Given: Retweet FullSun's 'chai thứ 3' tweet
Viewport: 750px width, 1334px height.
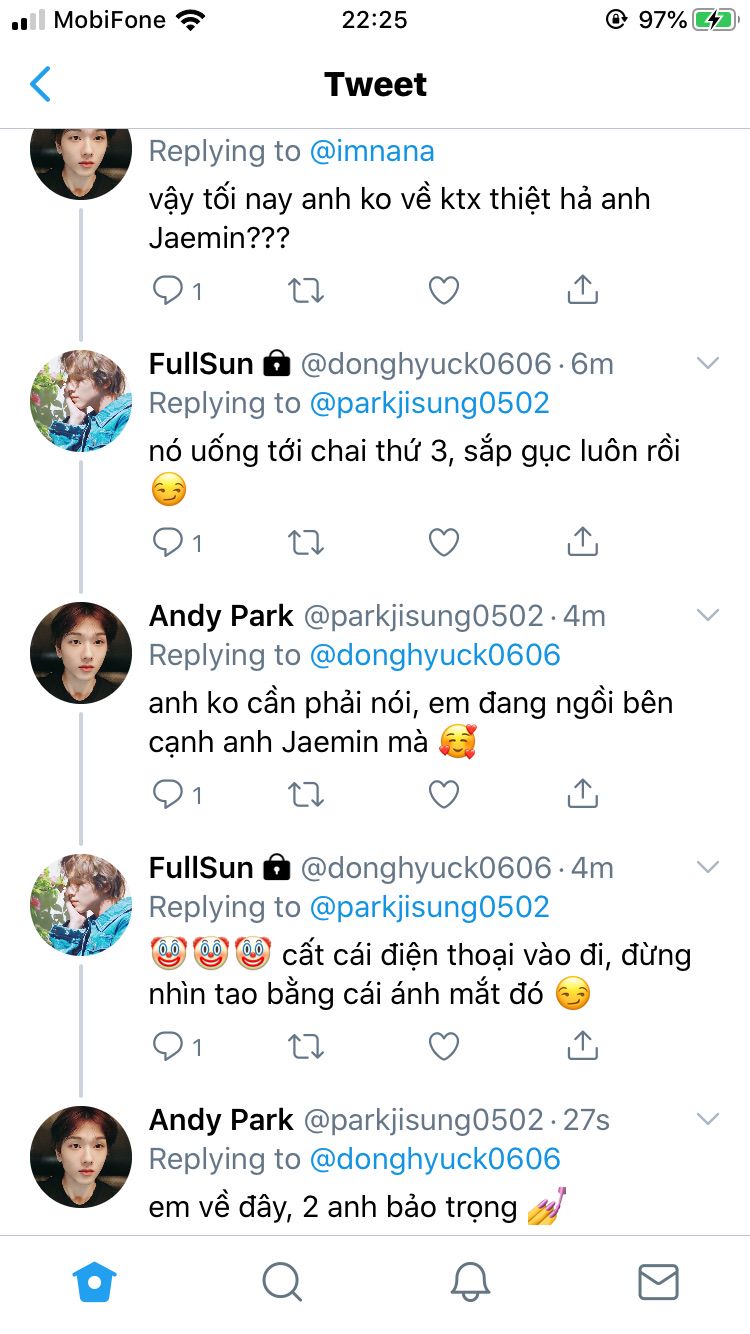Looking at the screenshot, I should (x=306, y=543).
